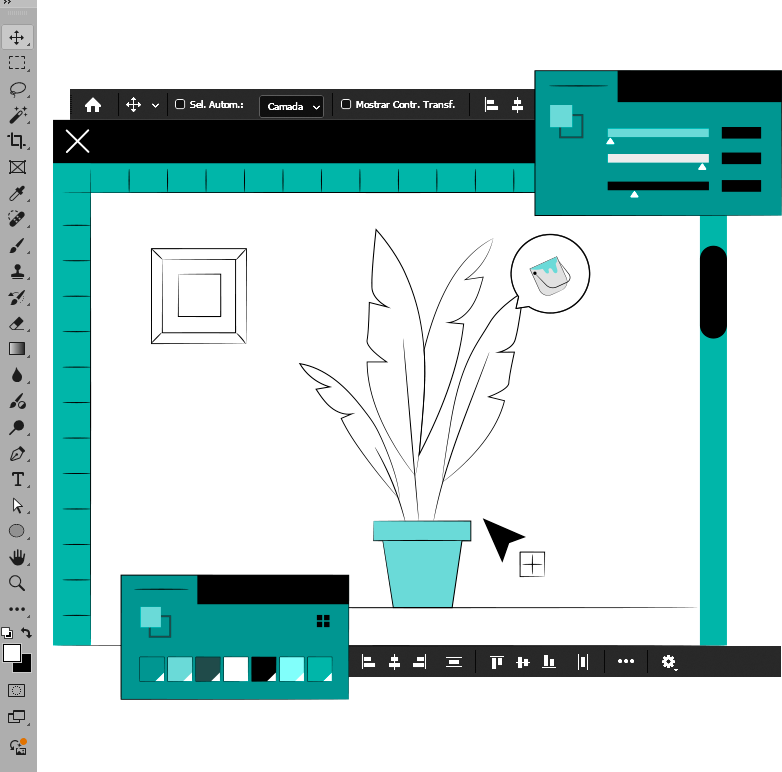This screenshot has width=782, height=772.
Task: Click the white X close icon
Action: [77, 141]
